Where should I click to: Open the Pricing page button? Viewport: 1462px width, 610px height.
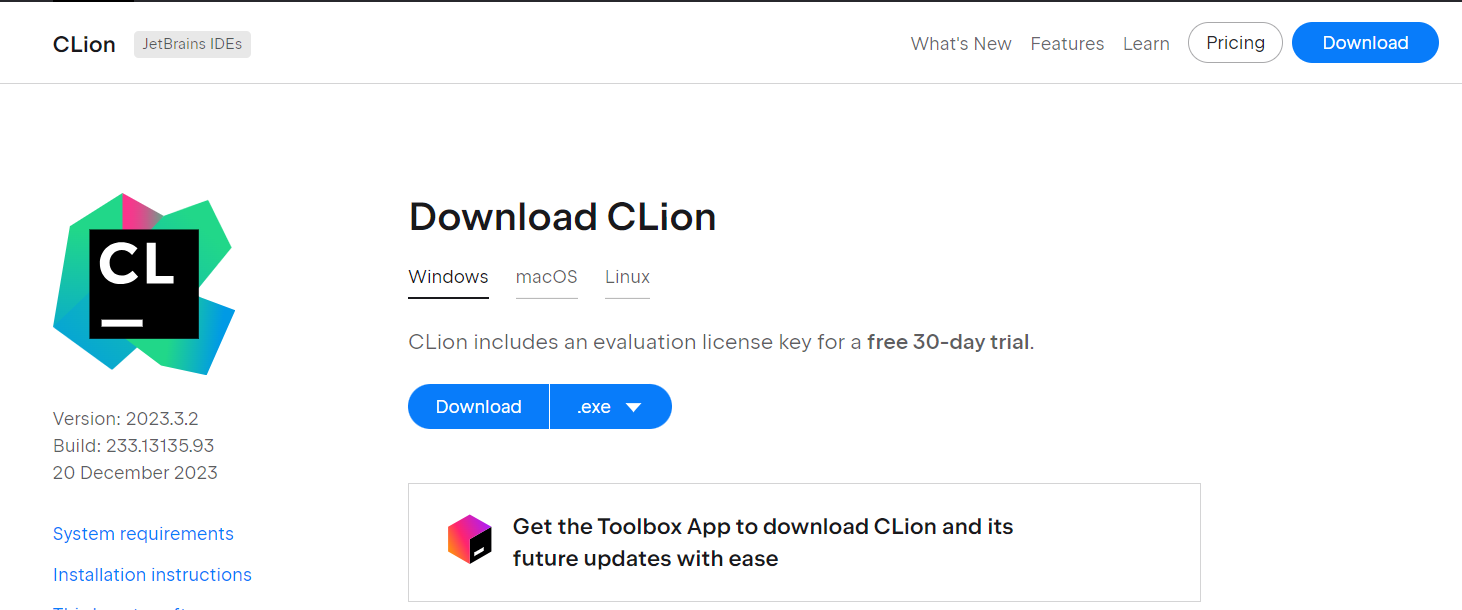coord(1235,43)
